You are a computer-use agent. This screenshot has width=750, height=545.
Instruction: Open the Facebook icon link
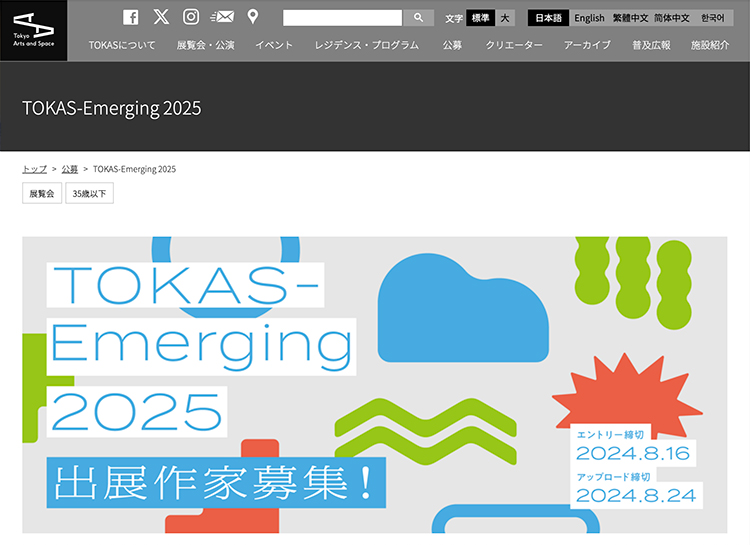(x=131, y=17)
